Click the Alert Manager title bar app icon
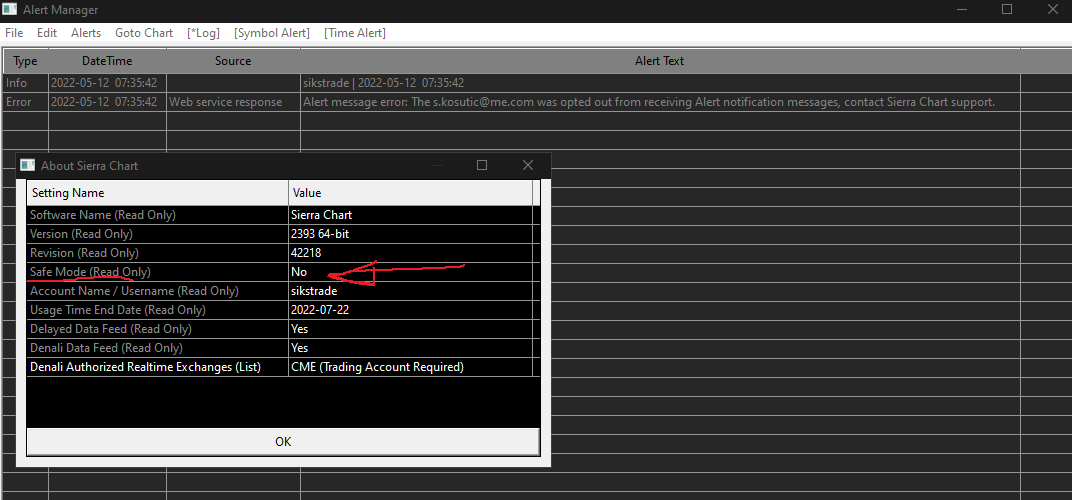Image resolution: width=1072 pixels, height=500 pixels. (10, 10)
